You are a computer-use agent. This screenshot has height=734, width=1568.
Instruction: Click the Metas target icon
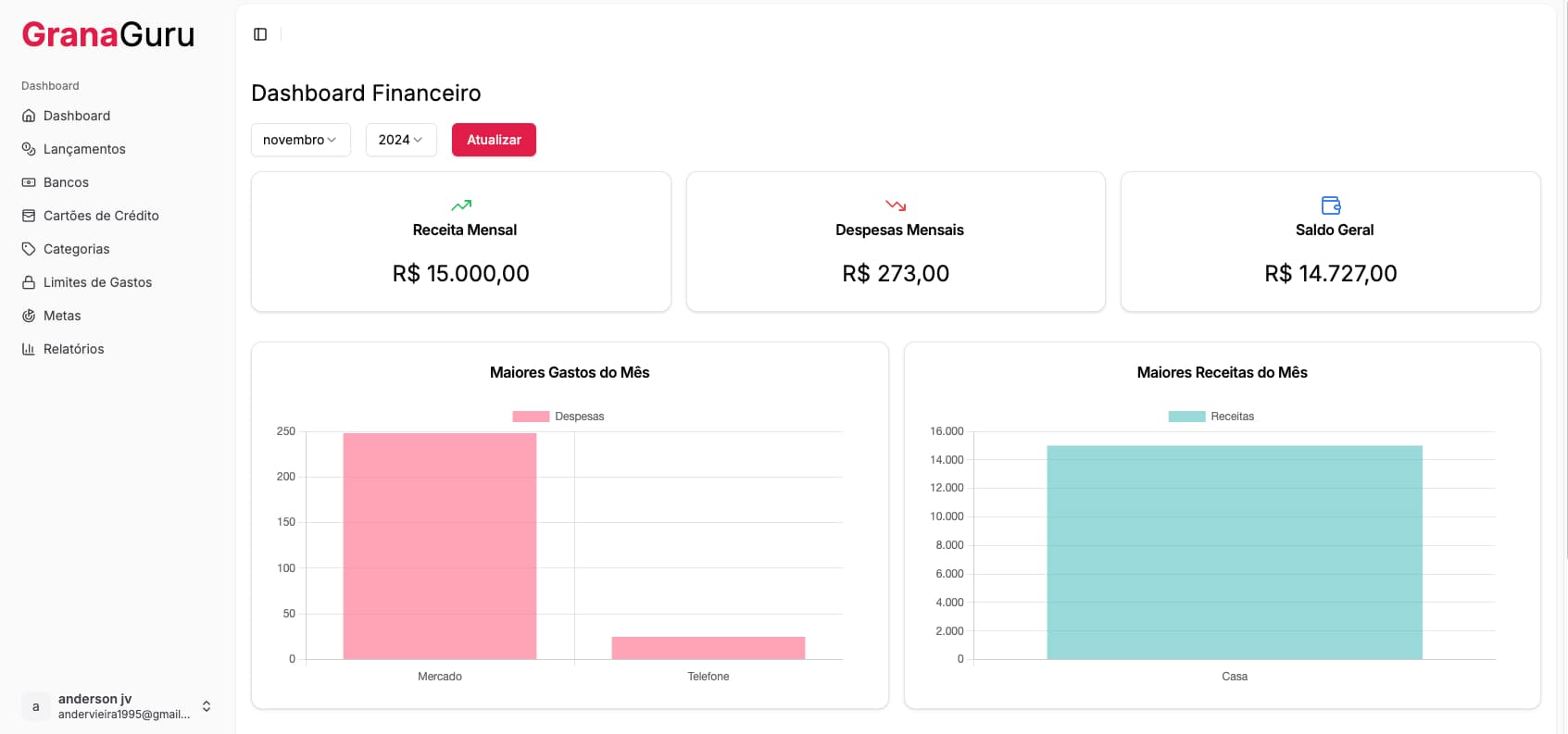[x=29, y=316]
